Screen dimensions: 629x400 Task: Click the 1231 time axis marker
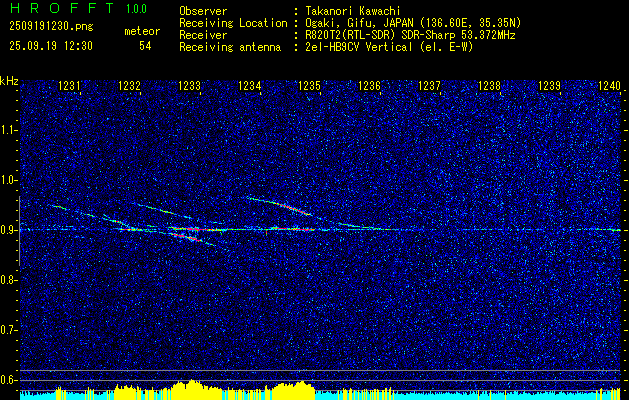point(69,85)
